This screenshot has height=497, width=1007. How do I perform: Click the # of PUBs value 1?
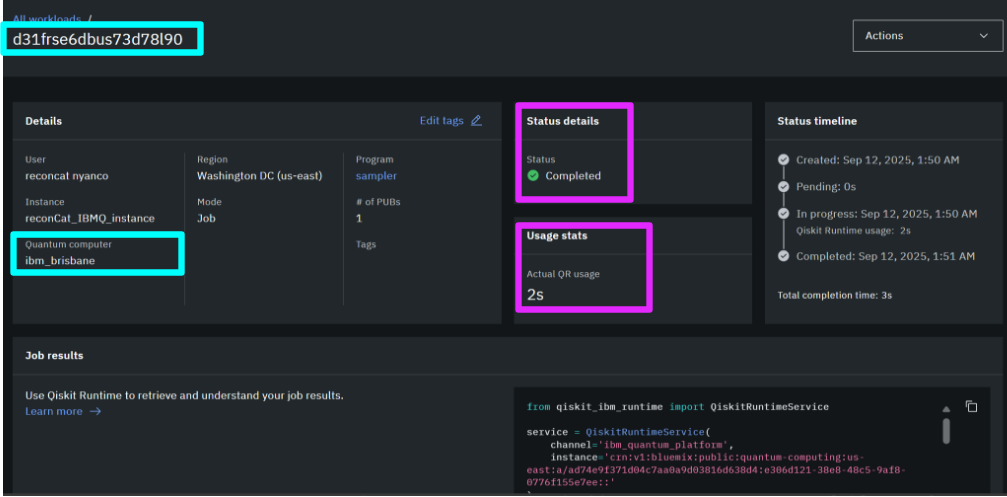358,218
